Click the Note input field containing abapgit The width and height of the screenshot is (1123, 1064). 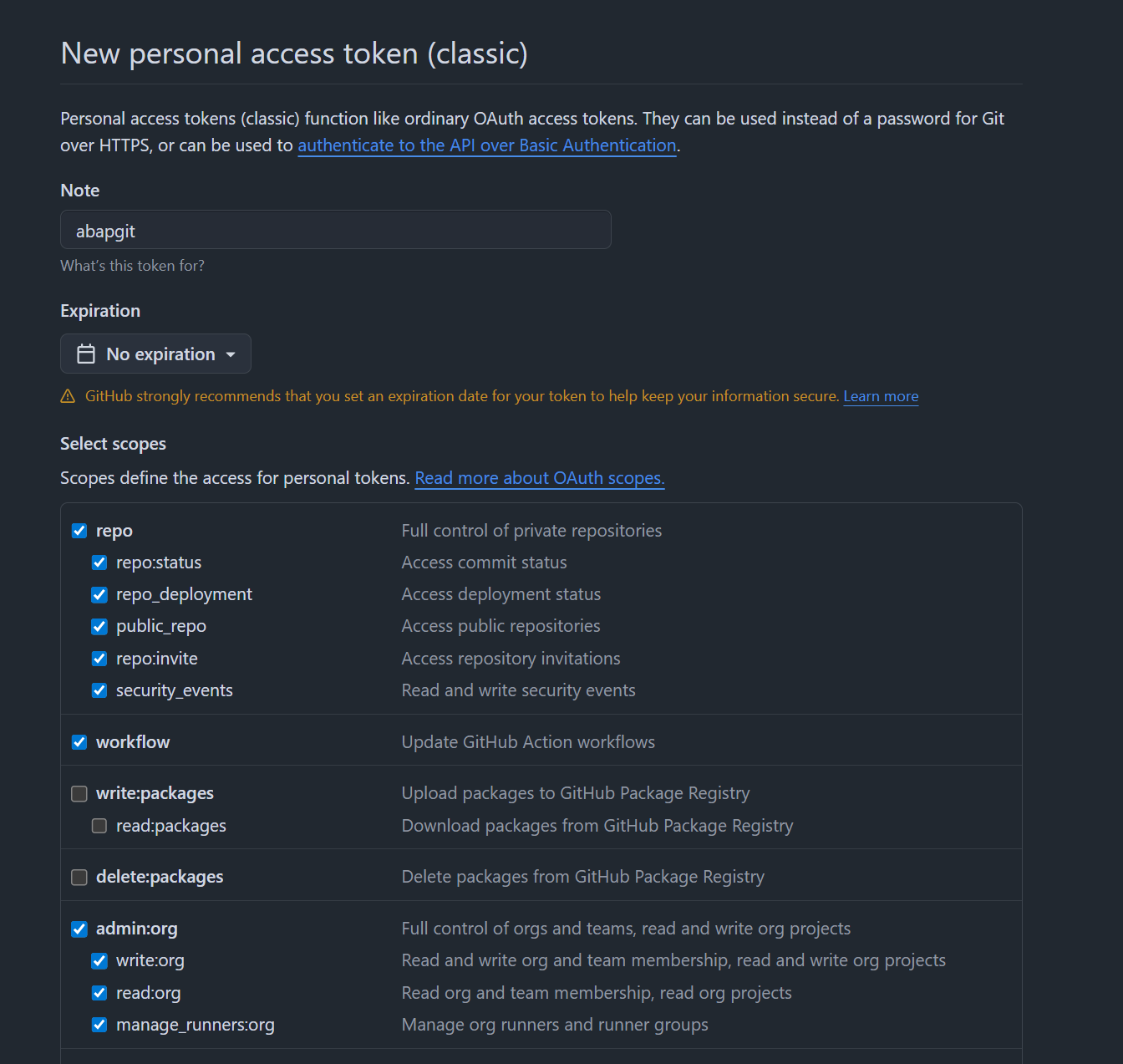click(336, 230)
